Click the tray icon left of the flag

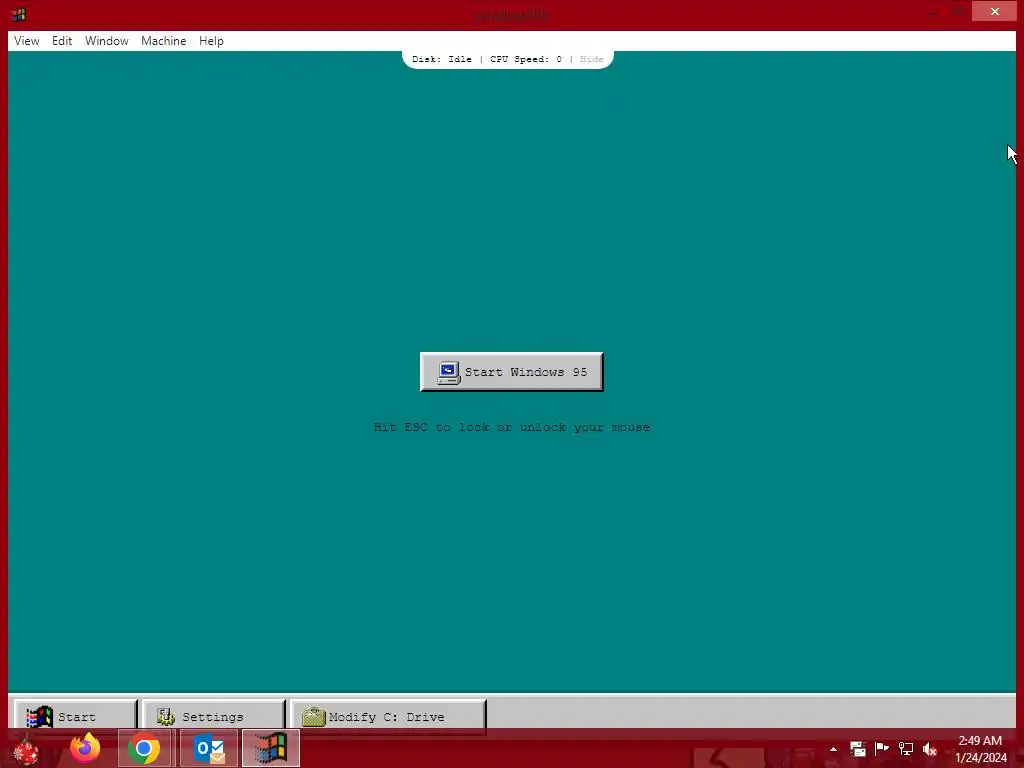tap(857, 749)
